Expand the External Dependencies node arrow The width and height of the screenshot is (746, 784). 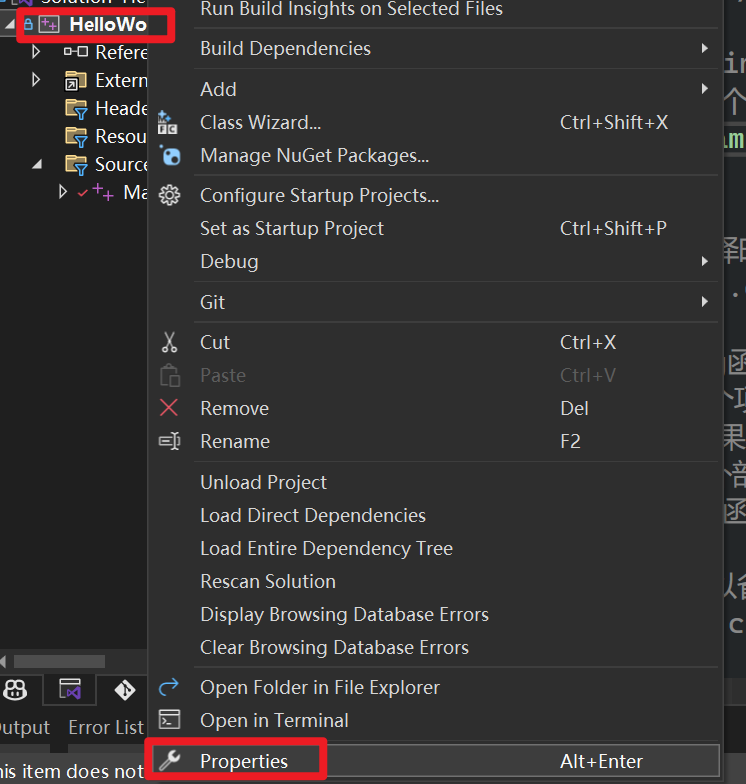coord(37,80)
